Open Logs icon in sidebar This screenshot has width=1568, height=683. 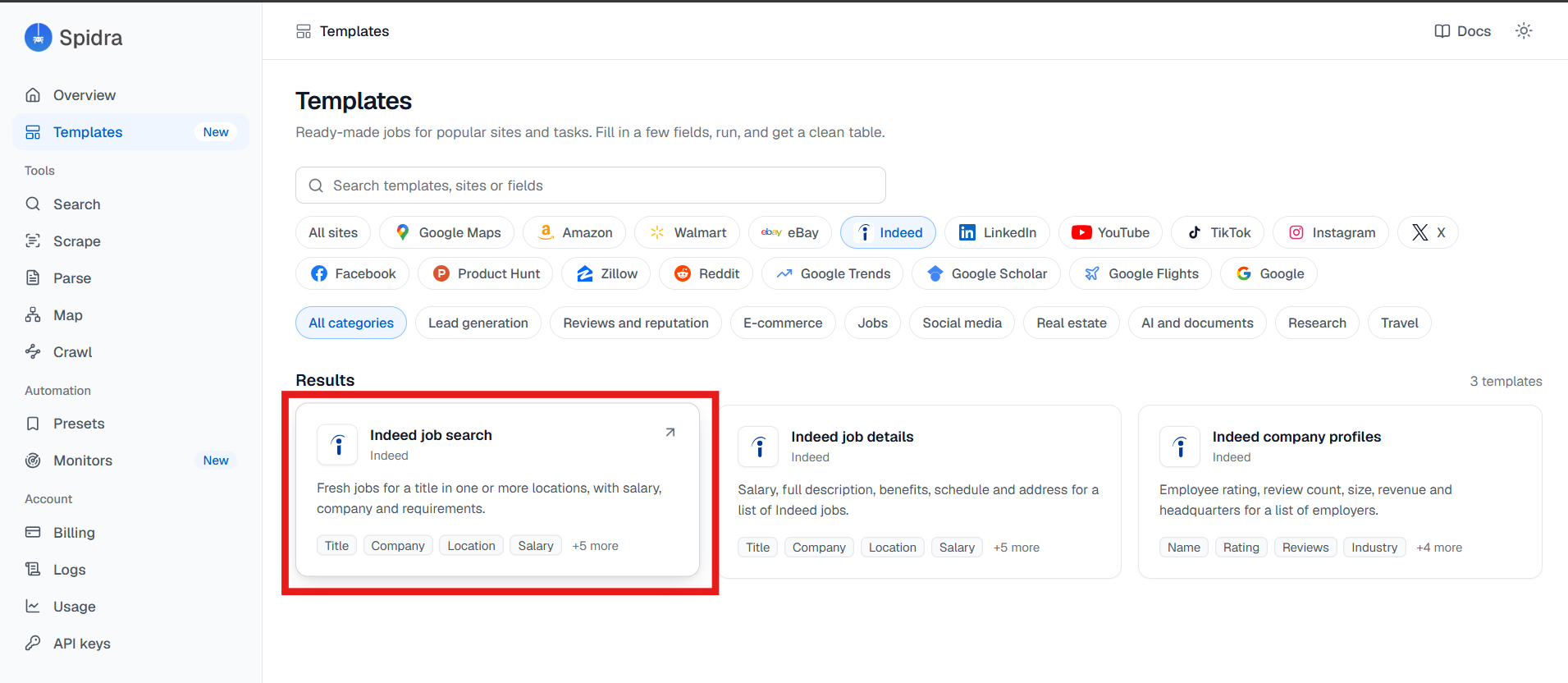click(x=33, y=570)
